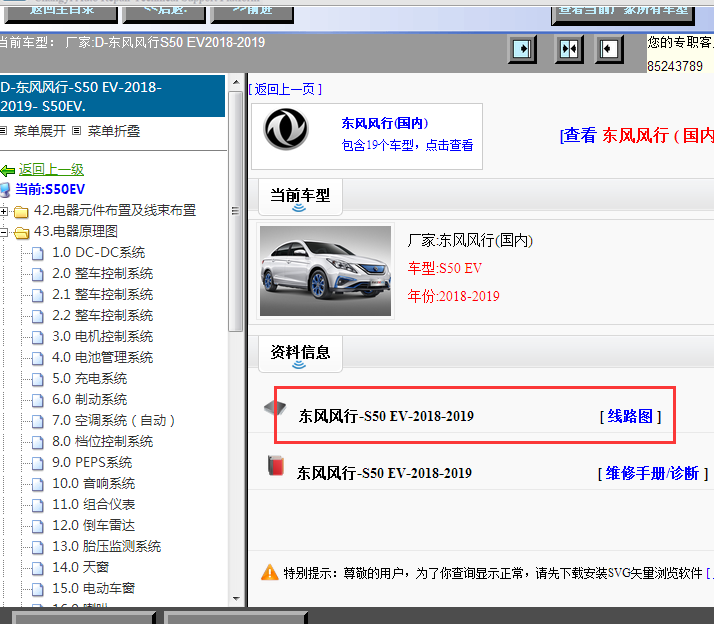Click the 年份:2018-2019 red text

click(x=454, y=297)
